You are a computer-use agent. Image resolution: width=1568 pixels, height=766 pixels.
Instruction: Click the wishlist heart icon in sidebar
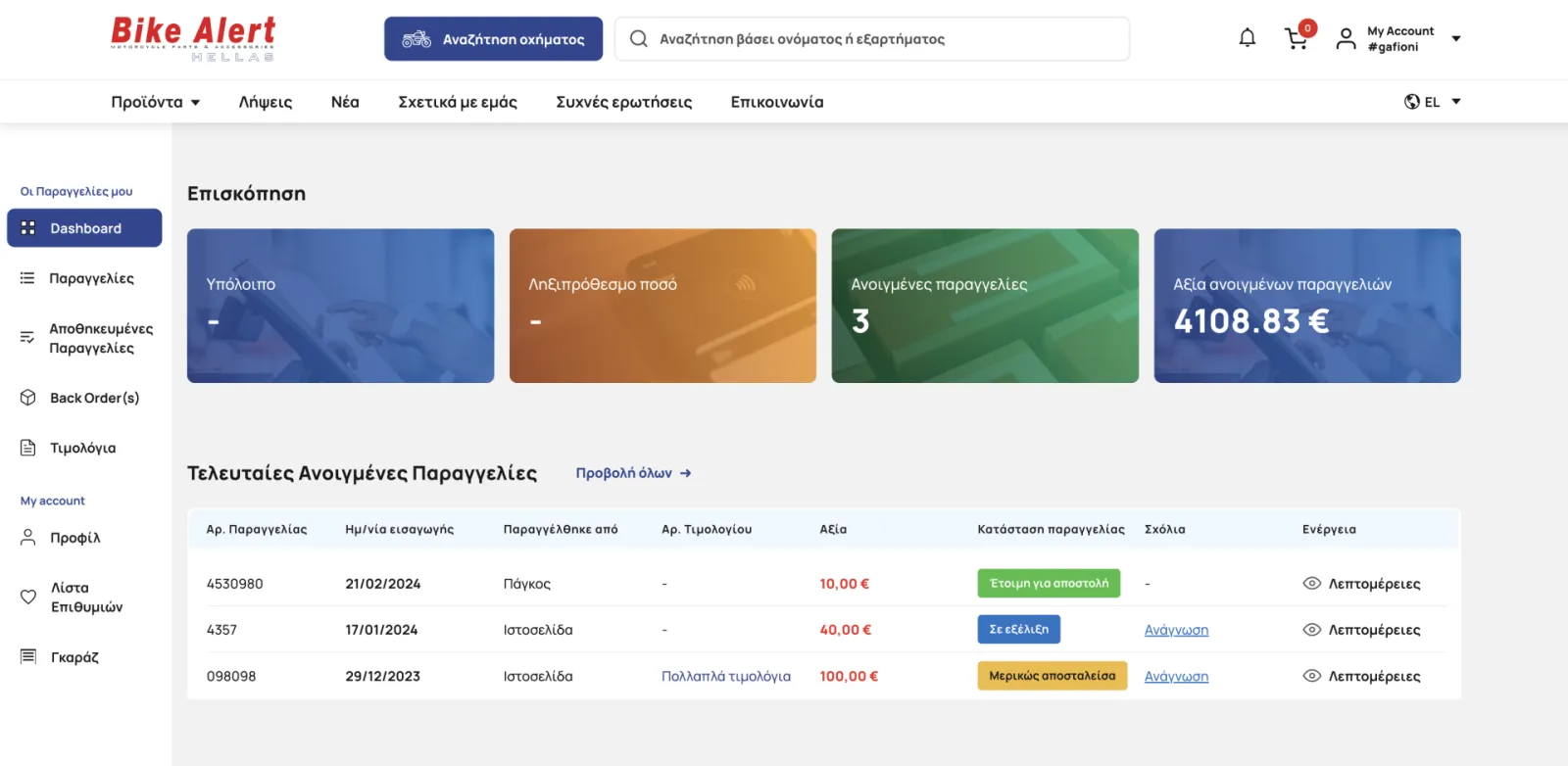tap(28, 597)
